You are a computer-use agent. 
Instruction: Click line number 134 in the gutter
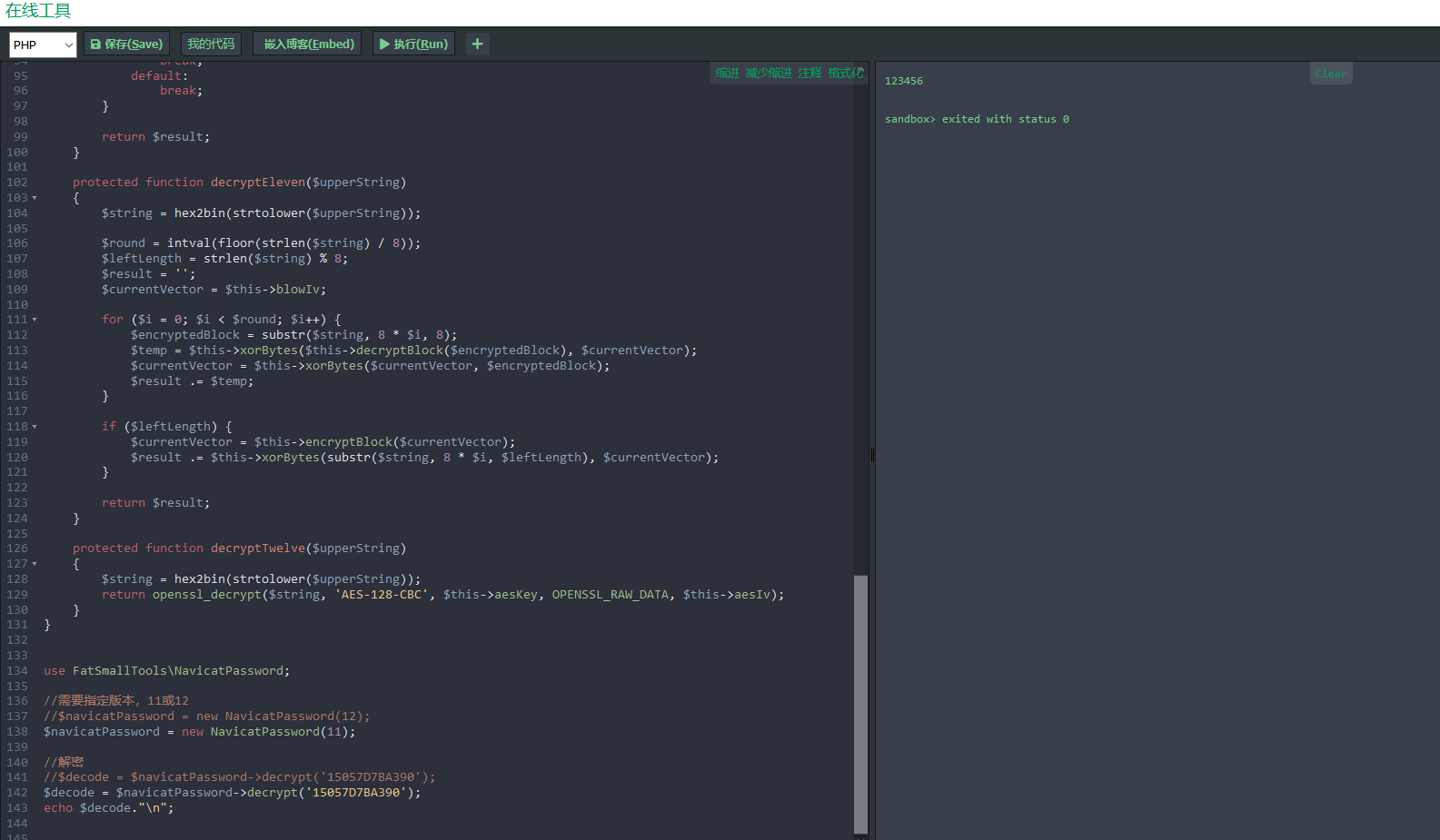(x=17, y=671)
